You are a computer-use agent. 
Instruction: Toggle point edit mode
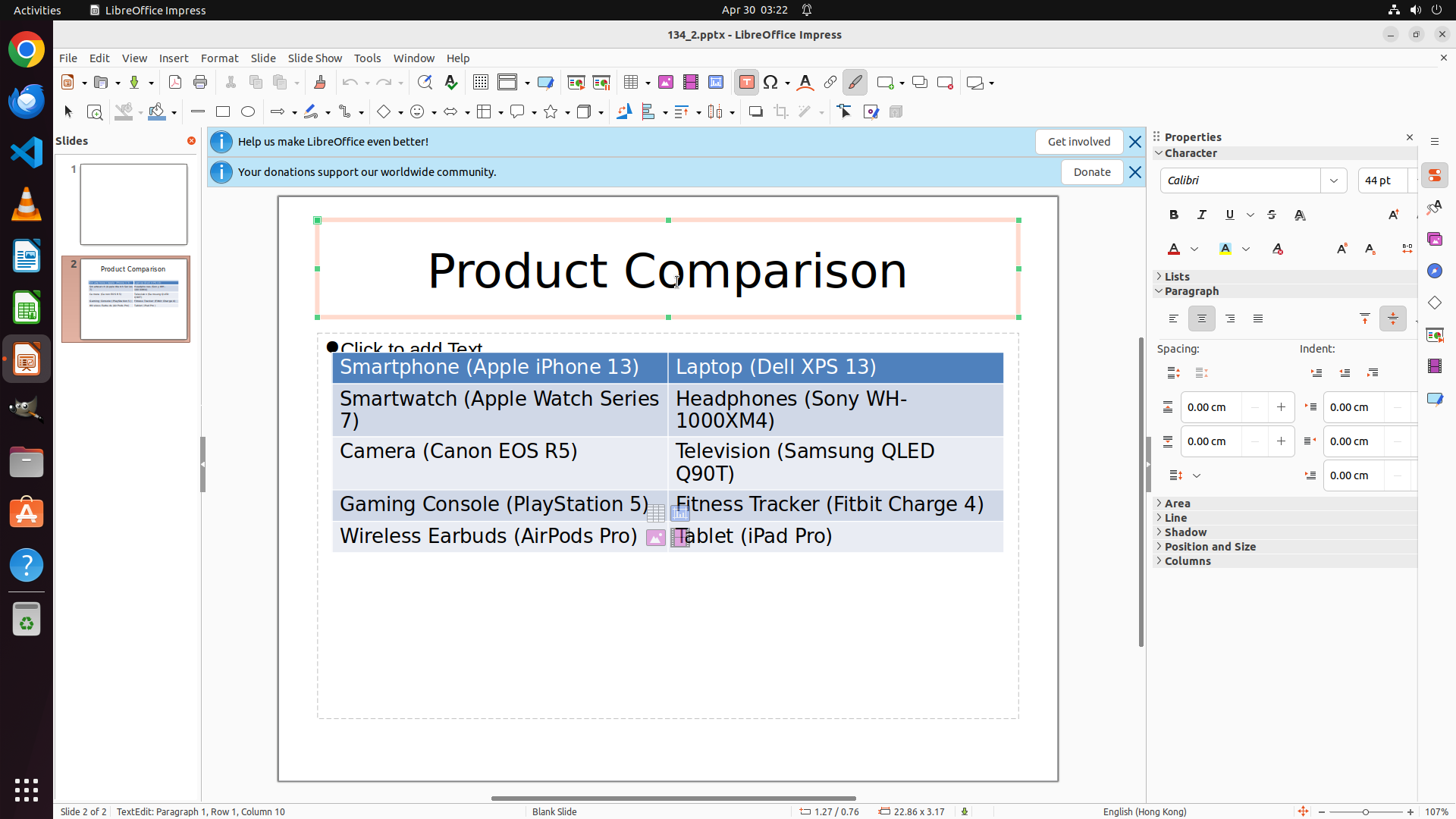click(845, 112)
